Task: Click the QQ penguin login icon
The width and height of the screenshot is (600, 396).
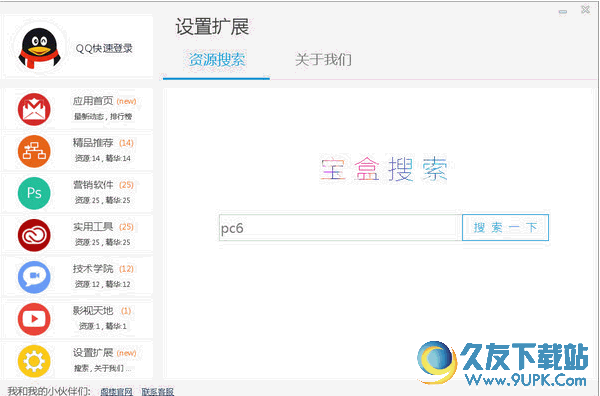Action: click(39, 49)
